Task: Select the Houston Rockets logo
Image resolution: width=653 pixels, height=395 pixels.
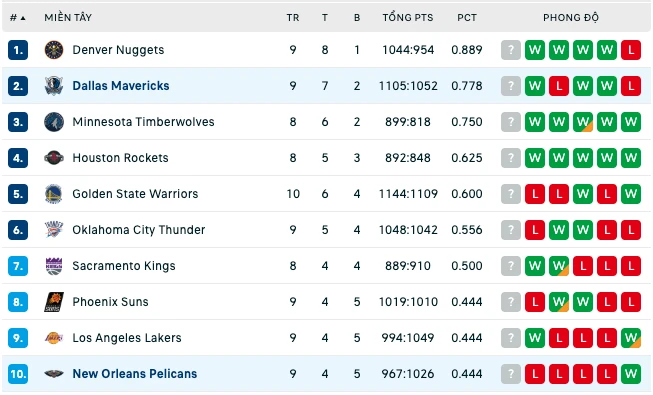Action: 54,158
